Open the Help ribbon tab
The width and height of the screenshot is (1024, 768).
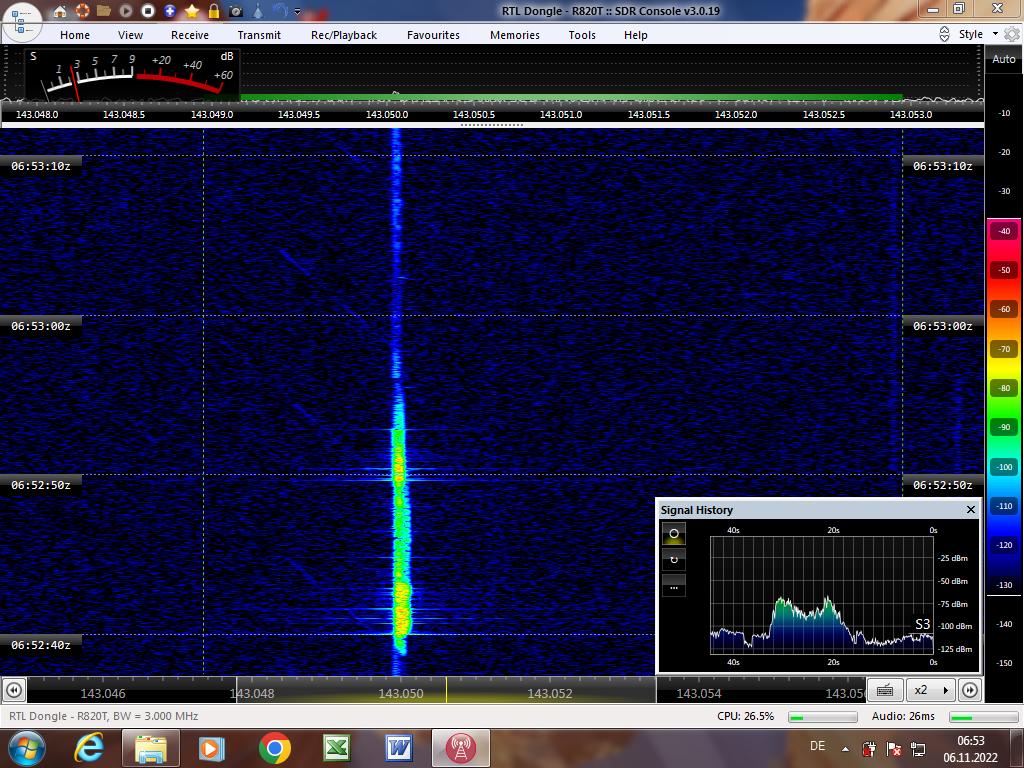(x=635, y=35)
